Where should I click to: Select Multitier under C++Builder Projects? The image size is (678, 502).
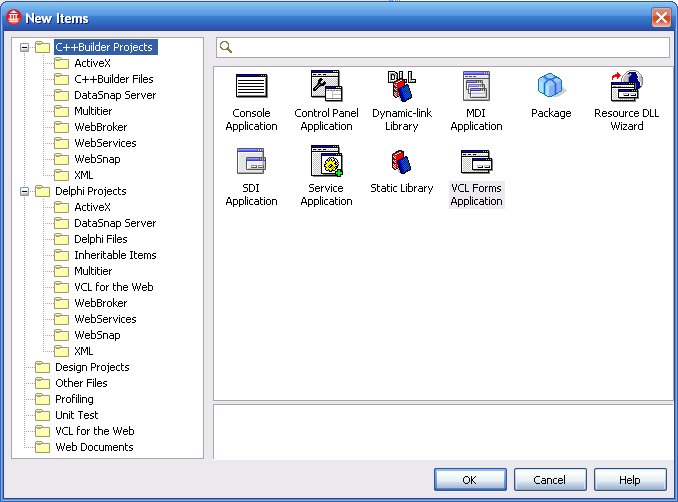(93, 111)
